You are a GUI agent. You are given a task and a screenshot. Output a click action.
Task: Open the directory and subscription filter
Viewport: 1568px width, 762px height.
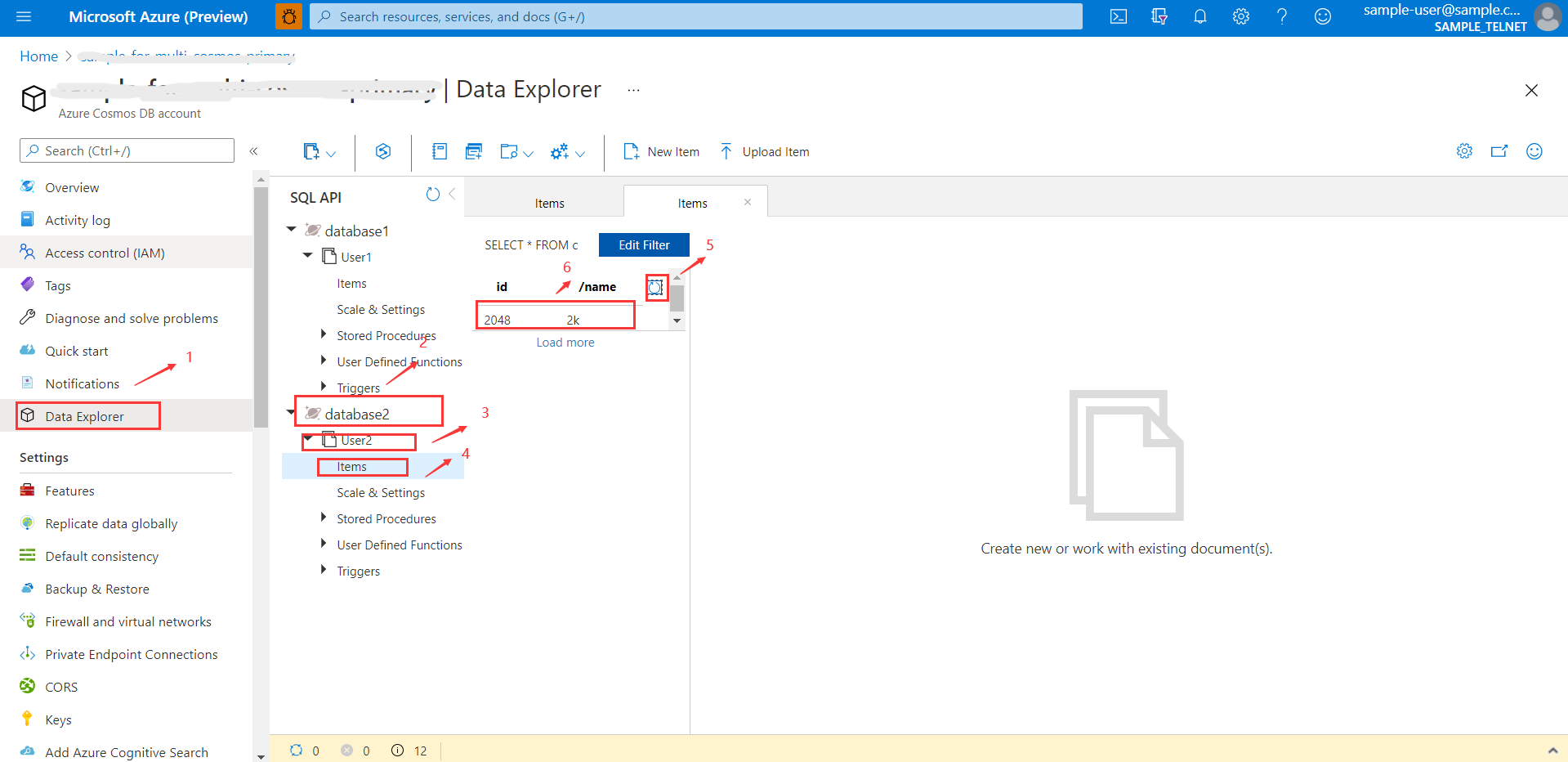(x=1159, y=16)
